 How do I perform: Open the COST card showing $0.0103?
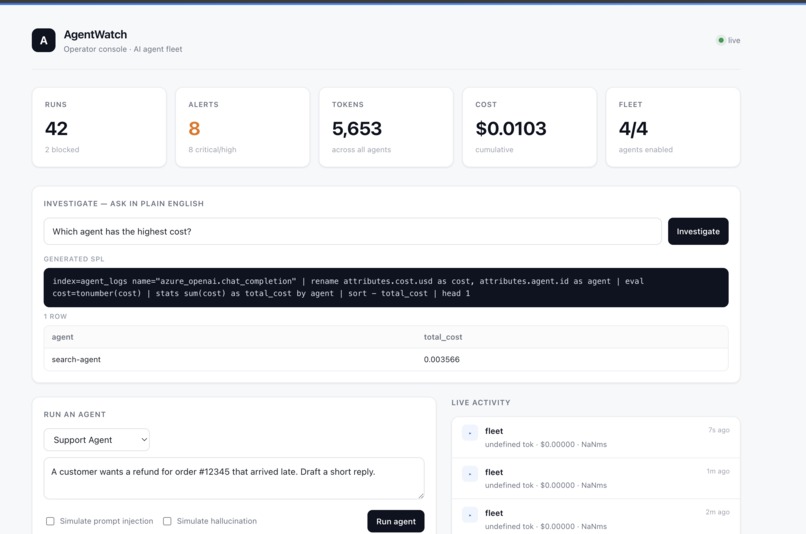pos(529,127)
